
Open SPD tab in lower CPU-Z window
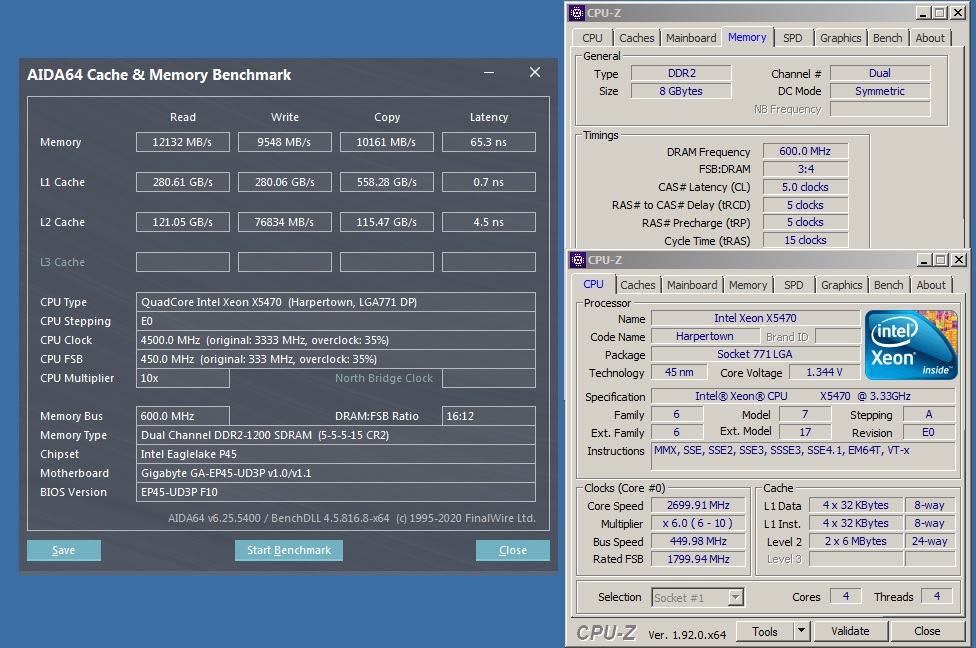tap(794, 285)
